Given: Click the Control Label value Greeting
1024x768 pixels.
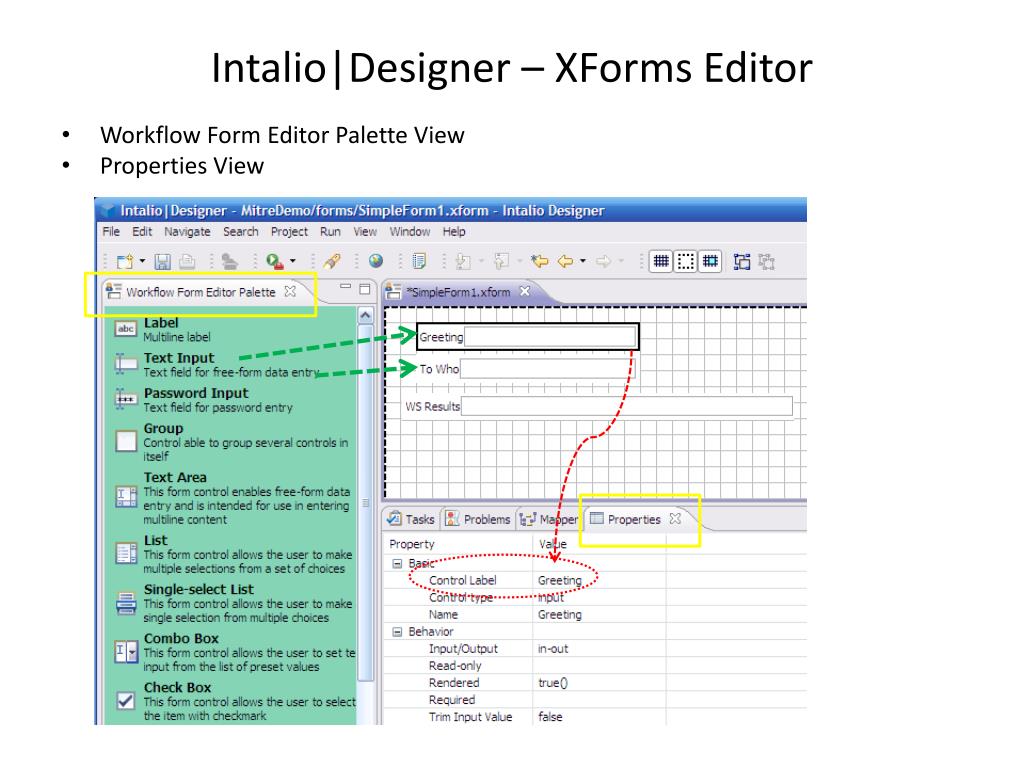Looking at the screenshot, I should tap(560, 580).
